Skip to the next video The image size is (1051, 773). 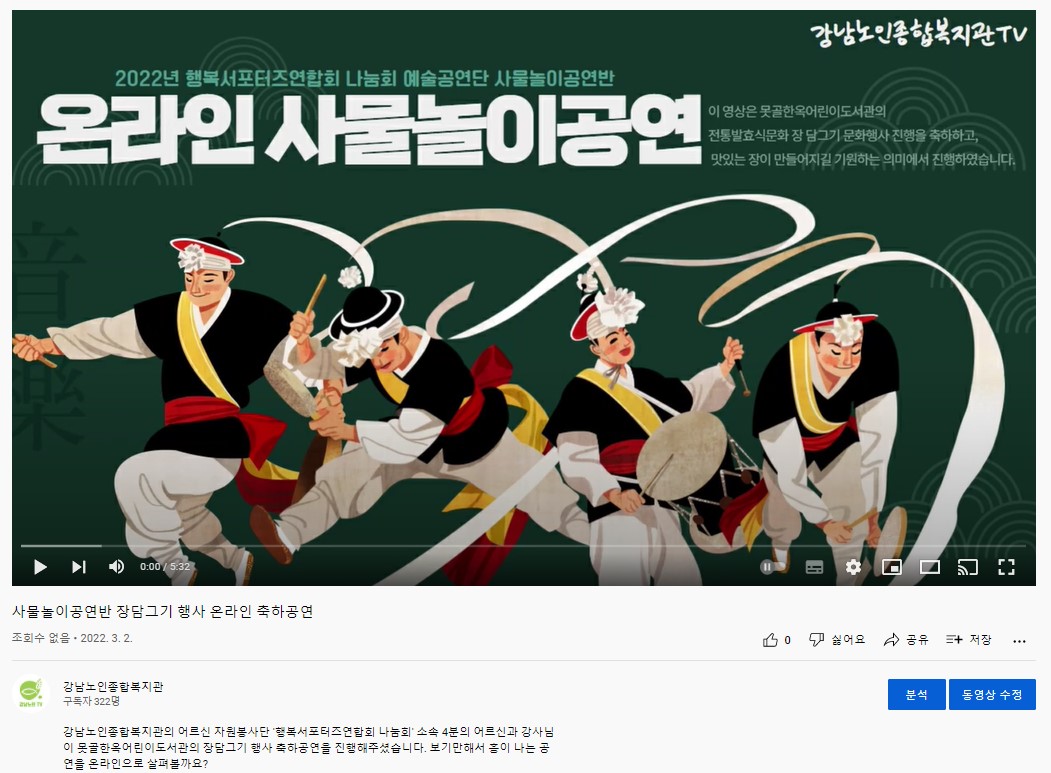click(x=78, y=567)
